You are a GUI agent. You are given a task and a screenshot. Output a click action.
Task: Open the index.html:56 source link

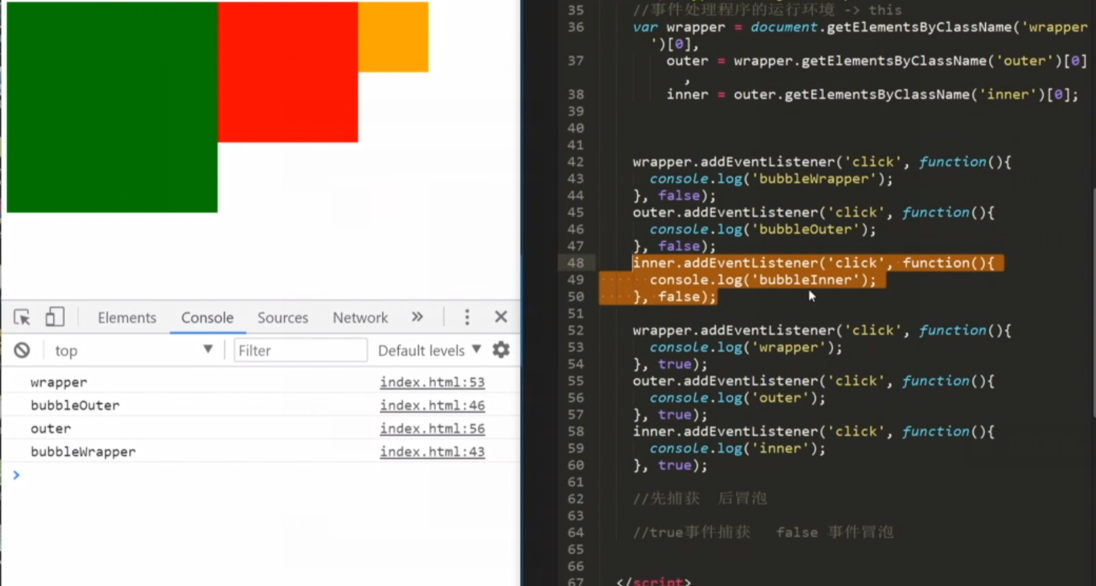(432, 428)
